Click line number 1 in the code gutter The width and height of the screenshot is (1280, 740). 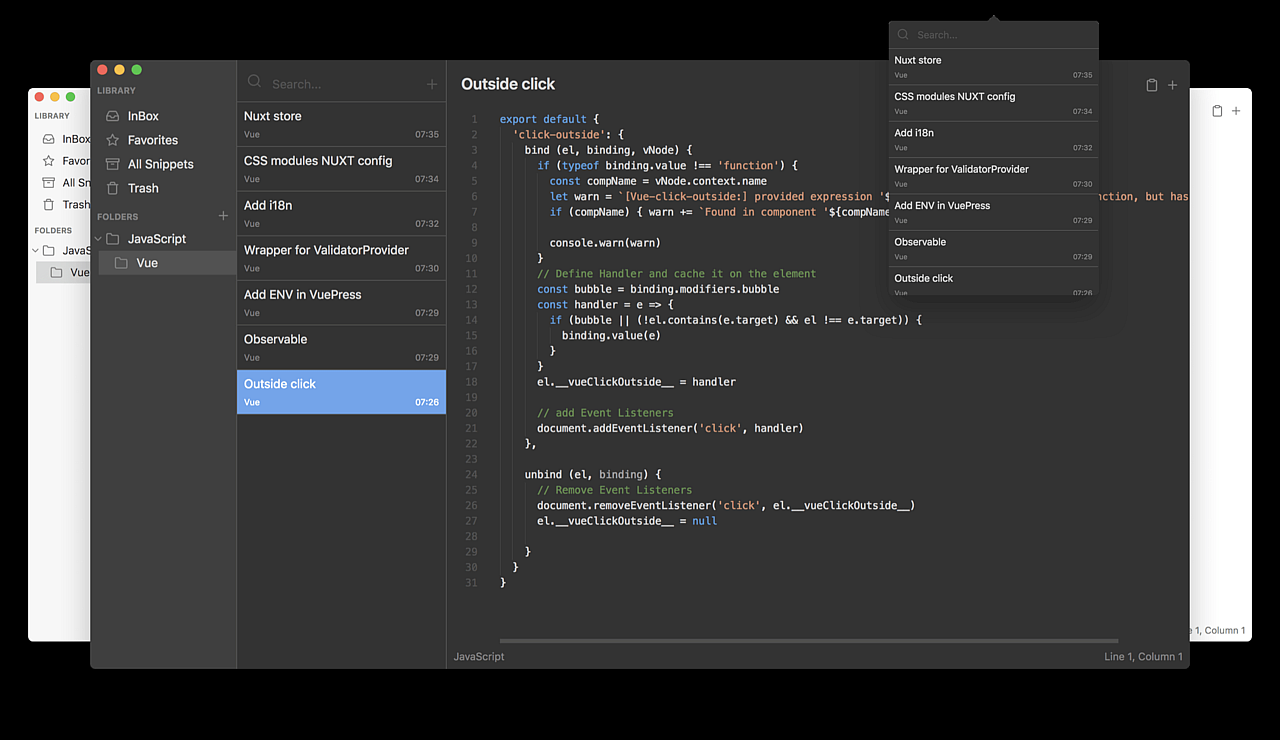click(x=474, y=119)
